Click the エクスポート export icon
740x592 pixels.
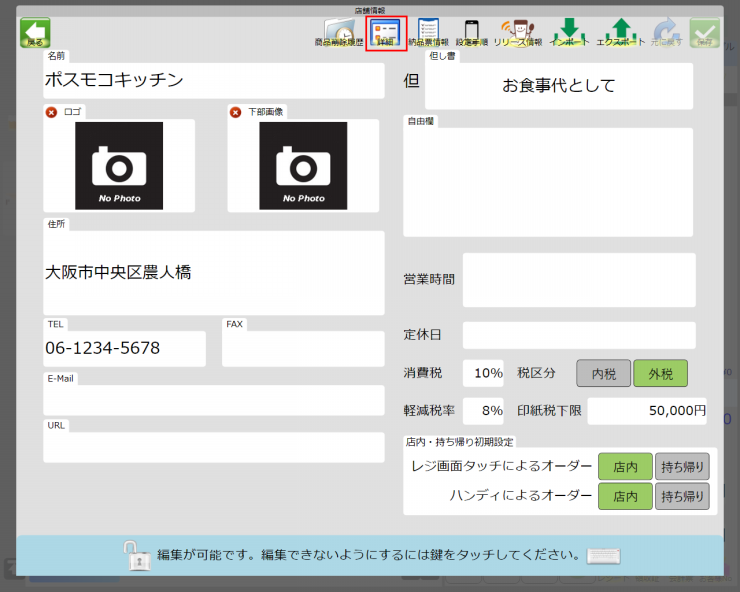coord(620,32)
